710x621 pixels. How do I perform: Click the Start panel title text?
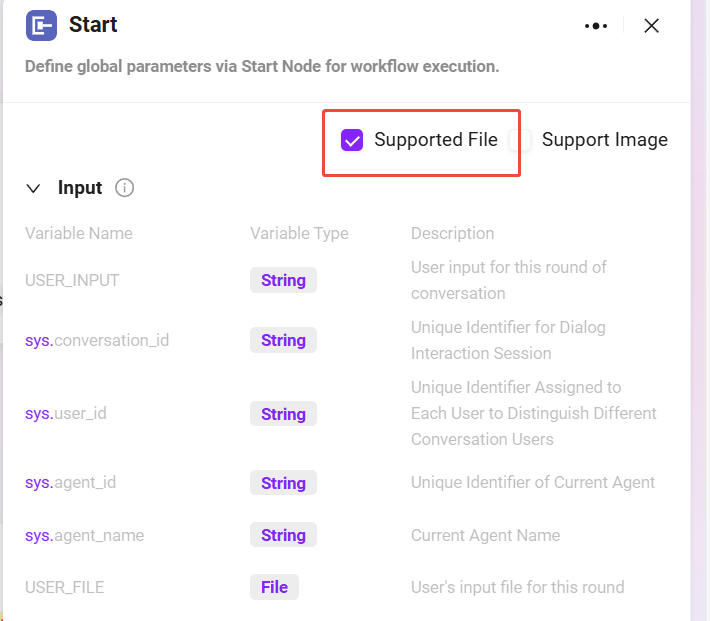93,25
